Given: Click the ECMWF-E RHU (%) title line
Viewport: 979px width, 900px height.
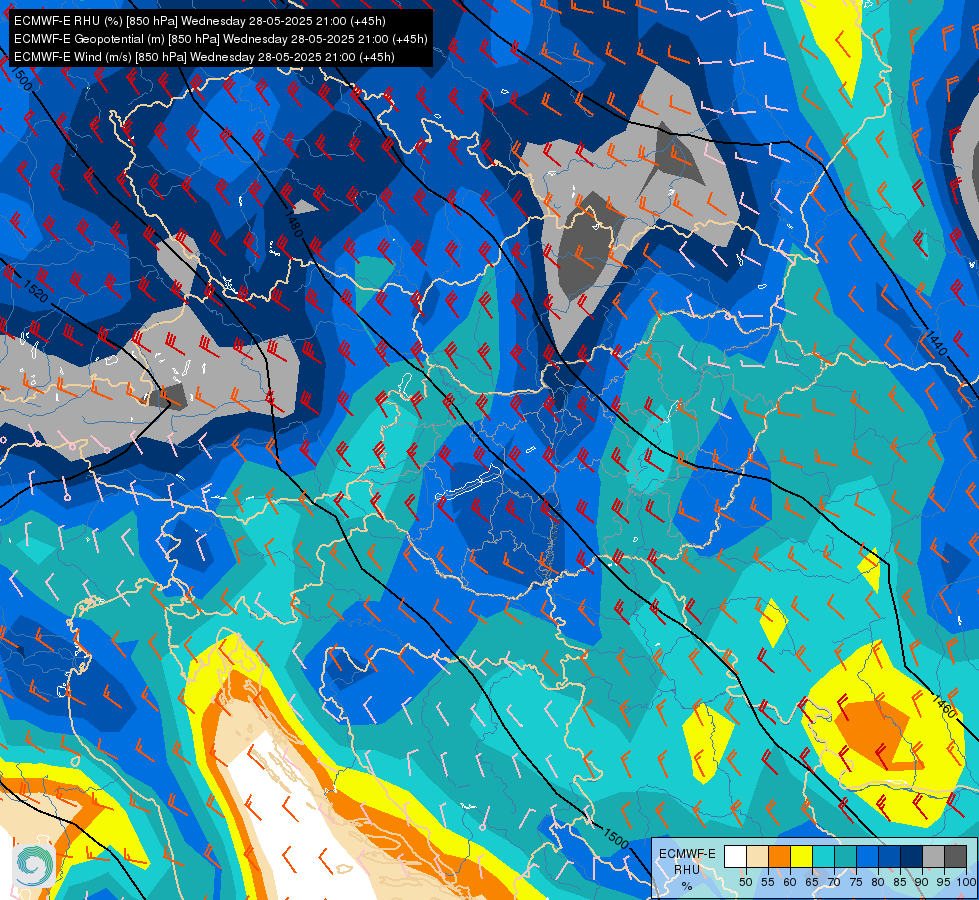Looking at the screenshot, I should coord(200,21).
